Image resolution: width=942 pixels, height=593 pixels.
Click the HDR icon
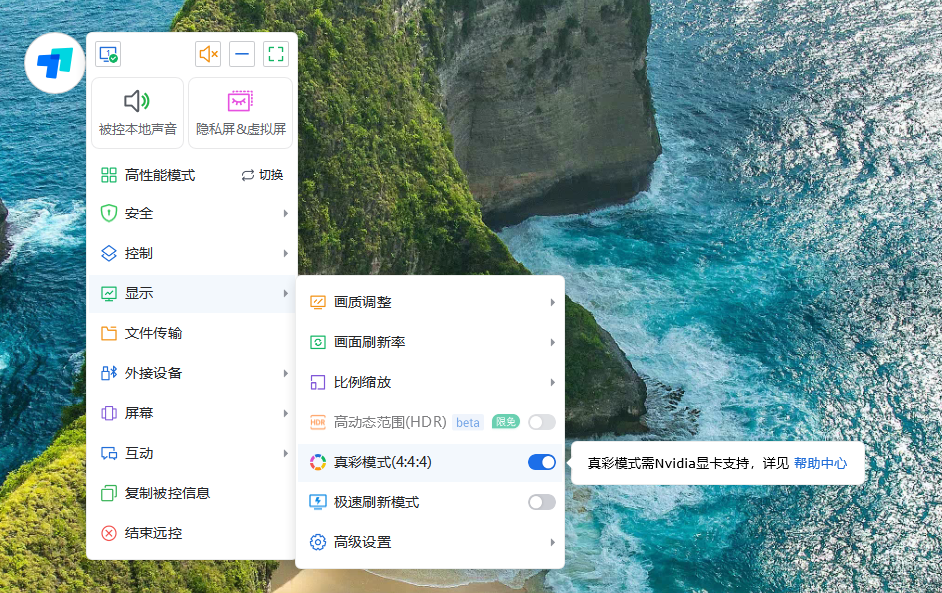point(318,422)
